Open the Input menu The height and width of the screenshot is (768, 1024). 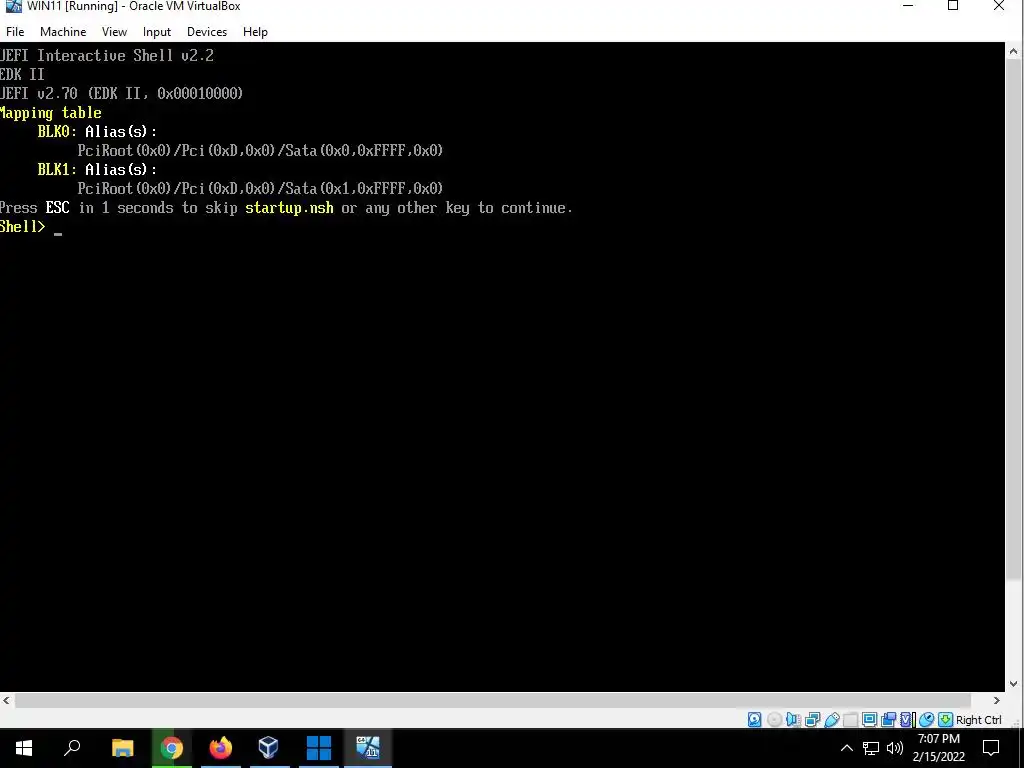(x=157, y=31)
